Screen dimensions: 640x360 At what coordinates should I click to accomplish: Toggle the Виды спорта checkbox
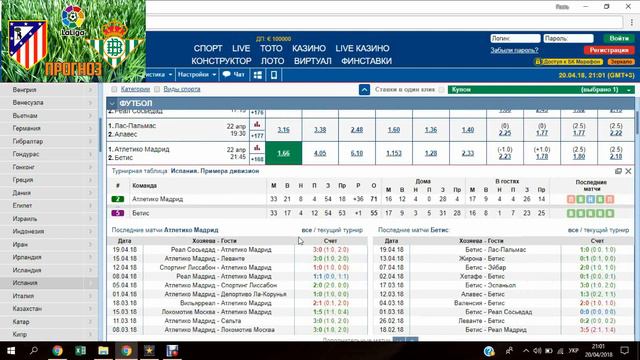click(x=157, y=89)
